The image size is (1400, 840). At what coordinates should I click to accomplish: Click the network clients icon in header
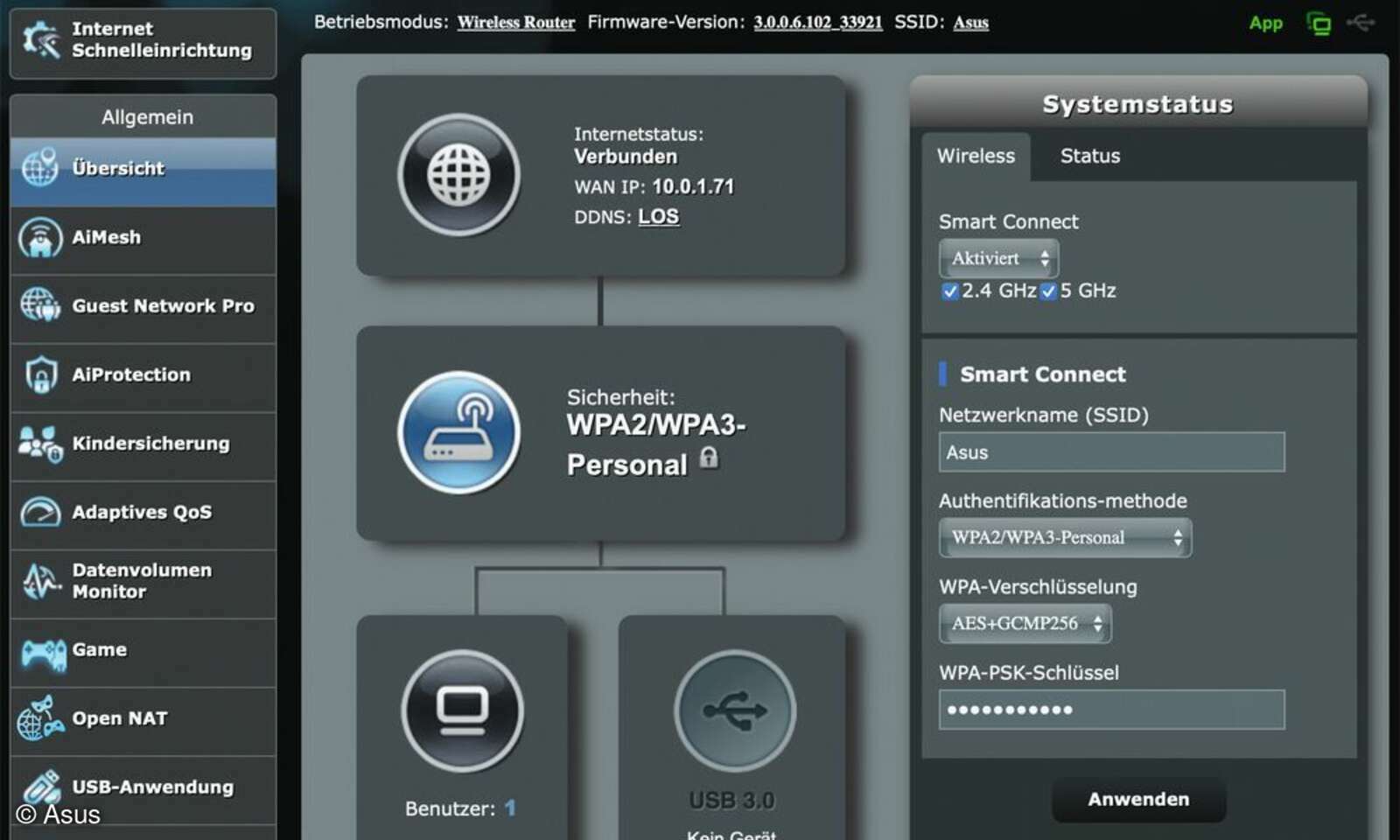pos(1318,24)
